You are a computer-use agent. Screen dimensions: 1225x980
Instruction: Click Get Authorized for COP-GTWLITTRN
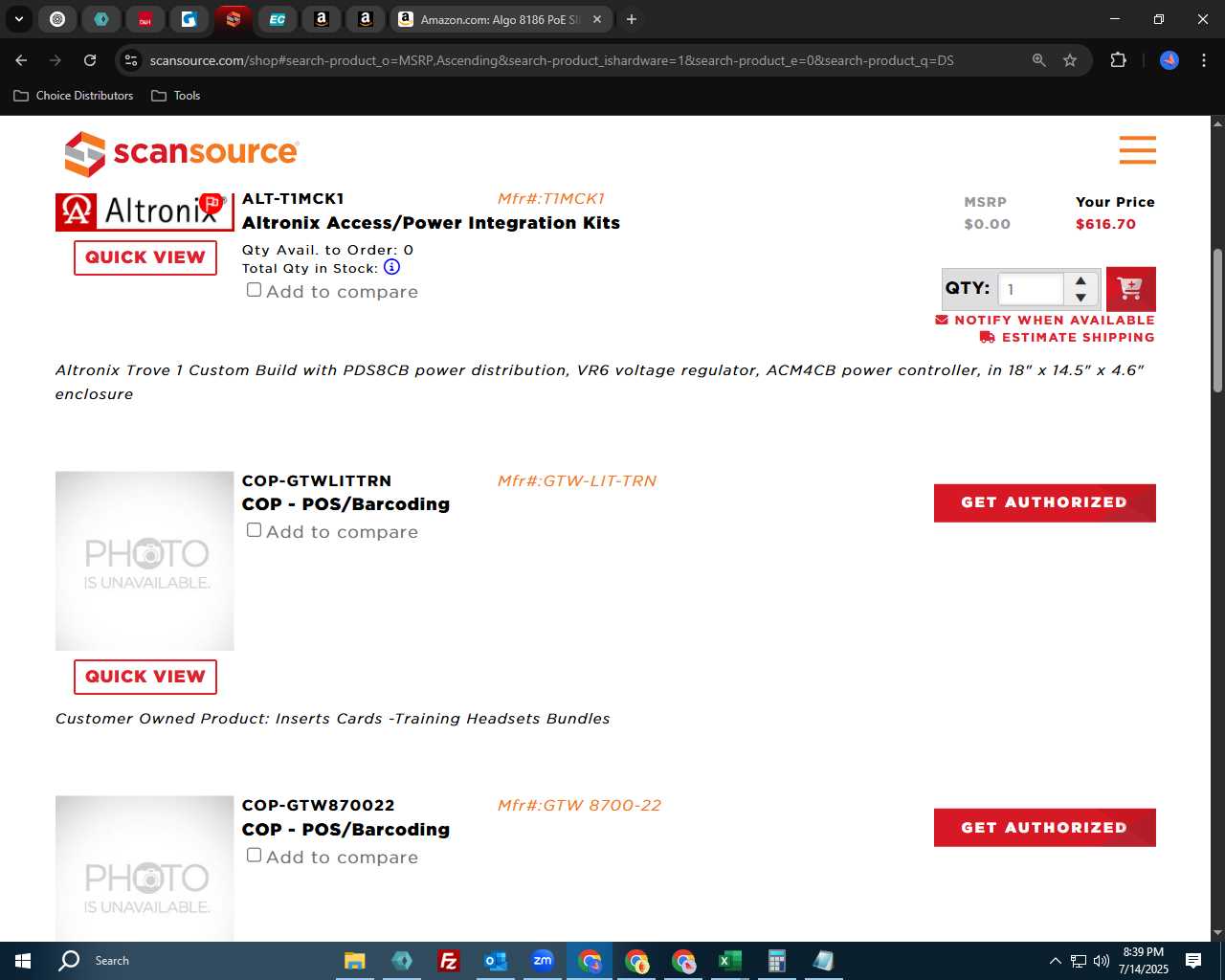coord(1045,502)
